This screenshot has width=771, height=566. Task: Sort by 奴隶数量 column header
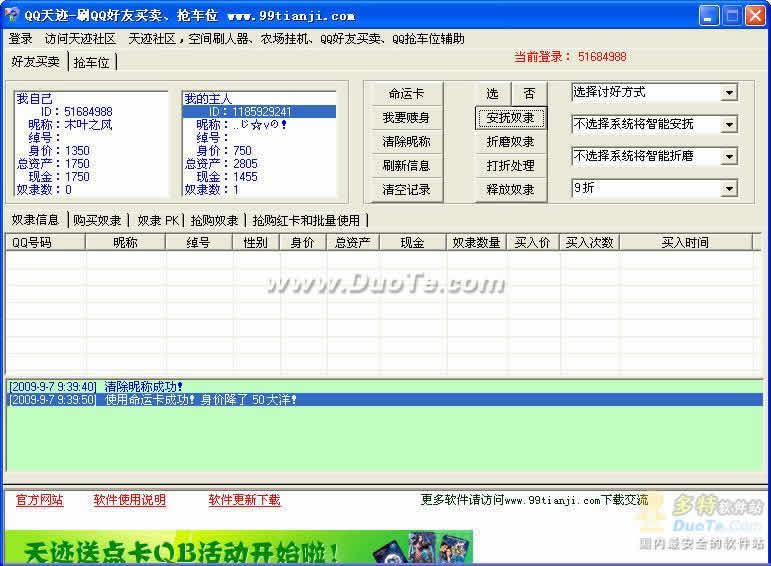[x=476, y=242]
